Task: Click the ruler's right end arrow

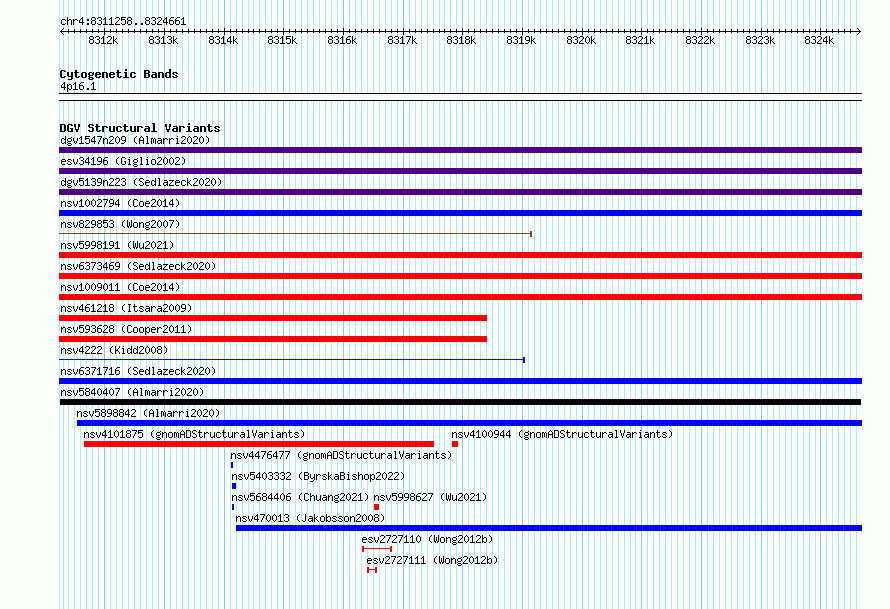Action: [x=859, y=32]
